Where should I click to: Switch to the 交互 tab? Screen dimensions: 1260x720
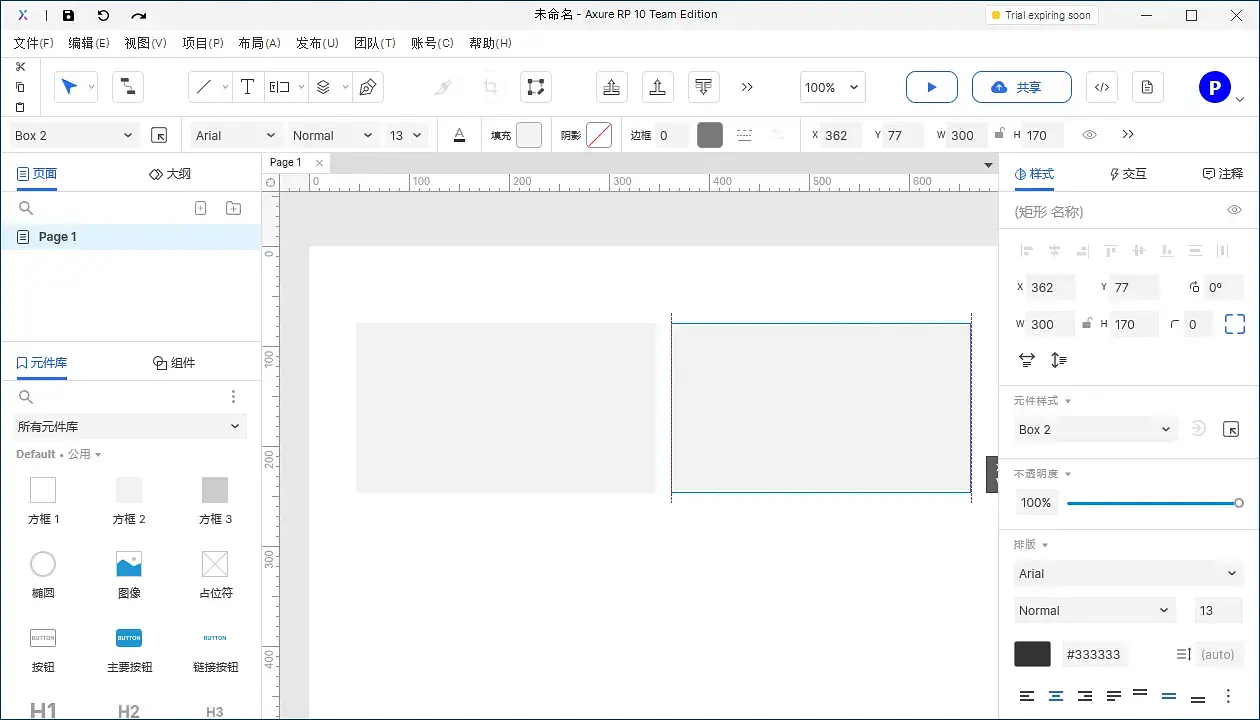coord(1128,174)
